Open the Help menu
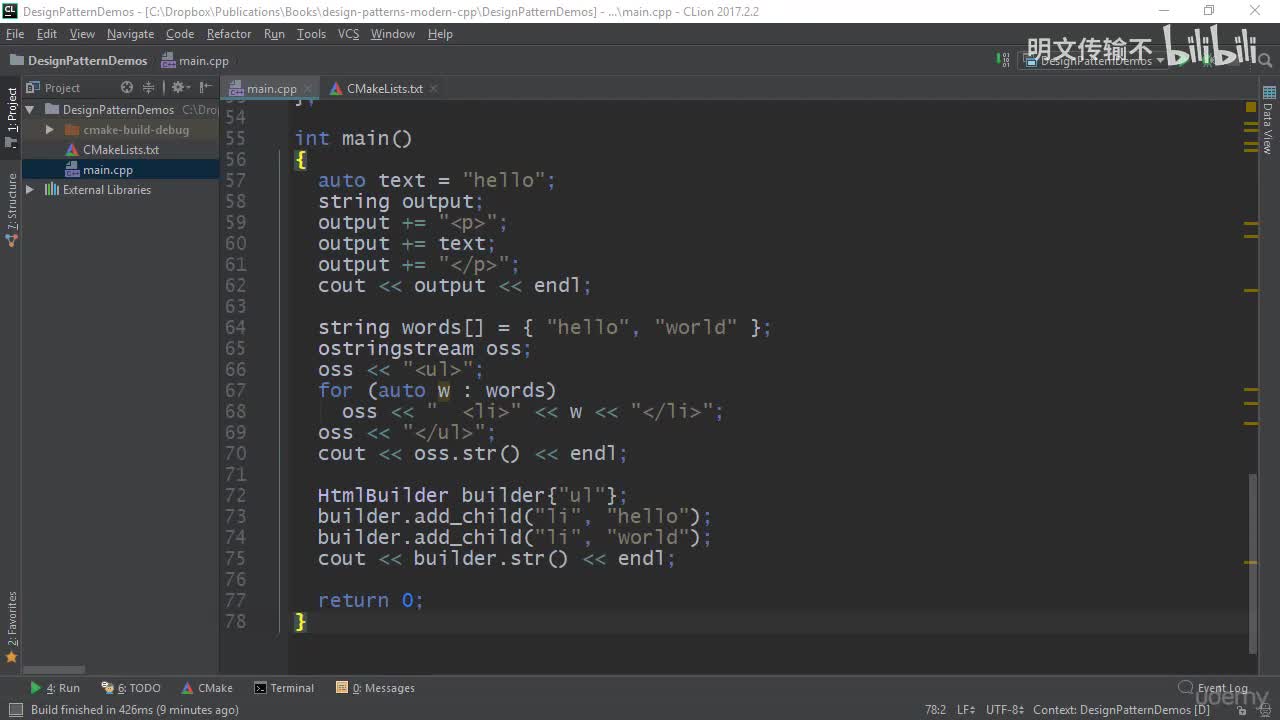The width and height of the screenshot is (1280, 720). [440, 34]
